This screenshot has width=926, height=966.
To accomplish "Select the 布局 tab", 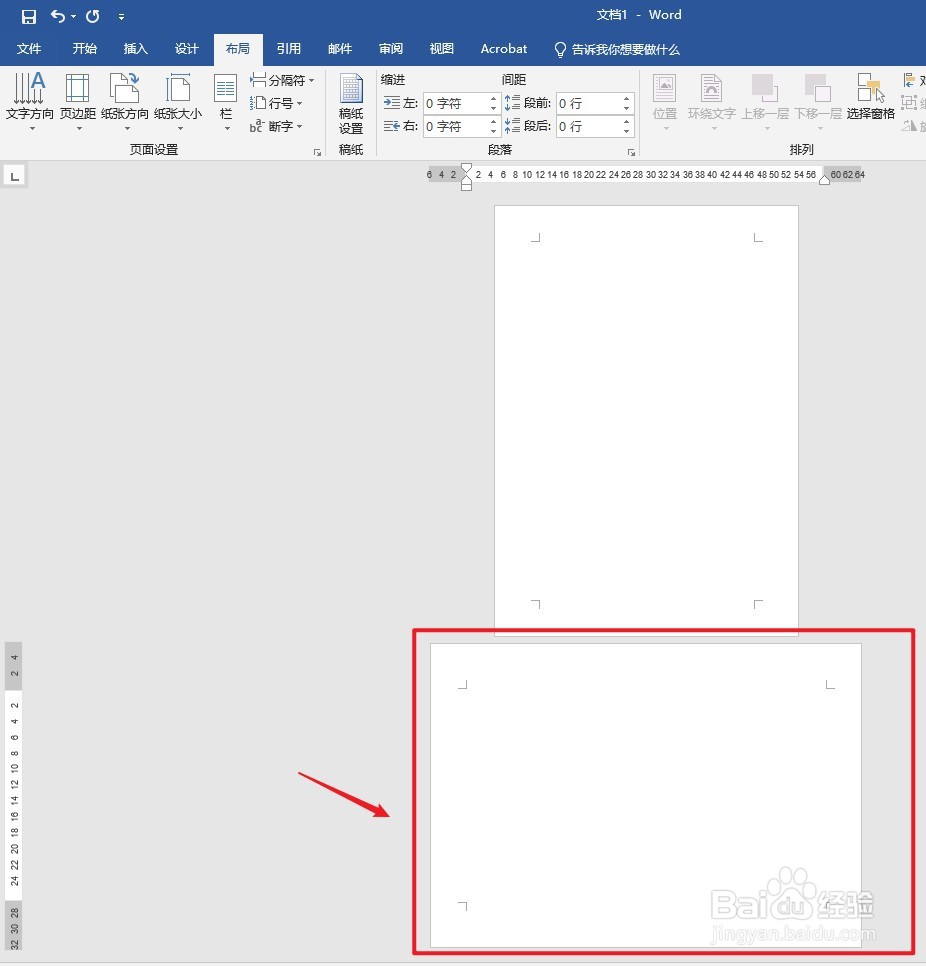I will [238, 49].
